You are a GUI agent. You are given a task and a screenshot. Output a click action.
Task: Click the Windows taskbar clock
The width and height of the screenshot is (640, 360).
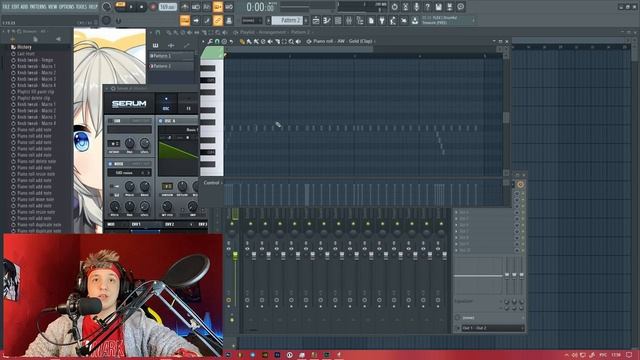coord(616,355)
